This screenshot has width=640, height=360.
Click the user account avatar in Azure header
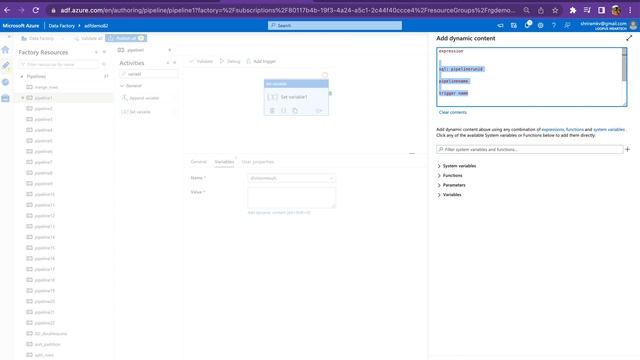click(633, 25)
